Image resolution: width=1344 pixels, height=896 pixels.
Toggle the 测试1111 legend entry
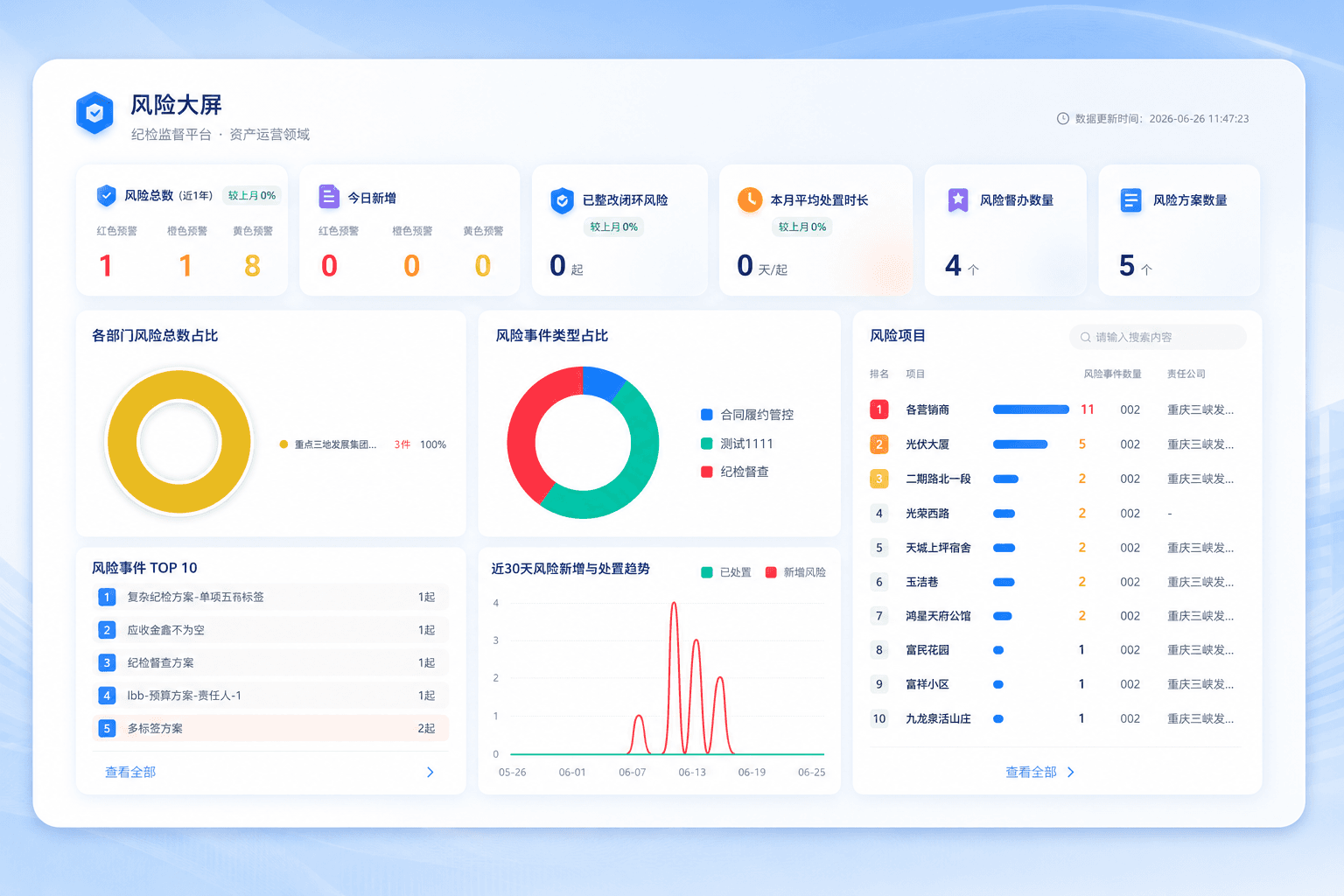click(737, 444)
